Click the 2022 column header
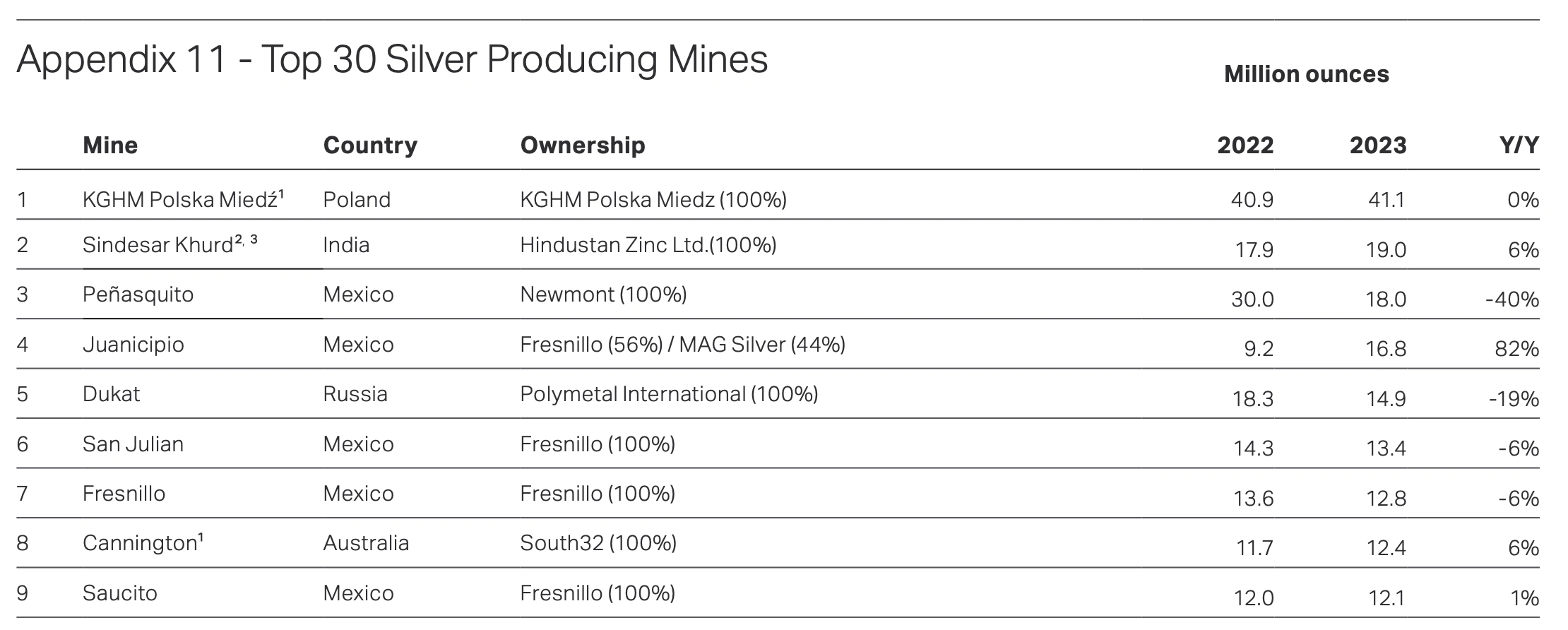The width and height of the screenshot is (1568, 630). click(1245, 145)
